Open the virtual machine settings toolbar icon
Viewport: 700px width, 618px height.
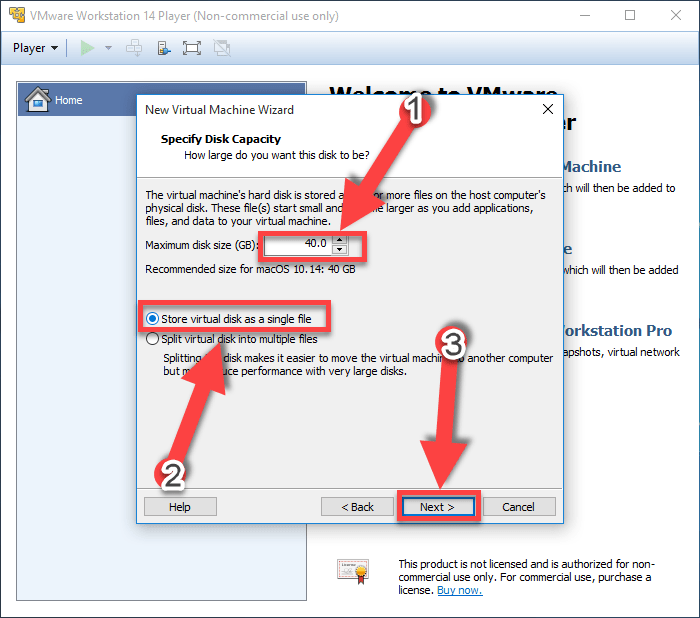coord(163,48)
